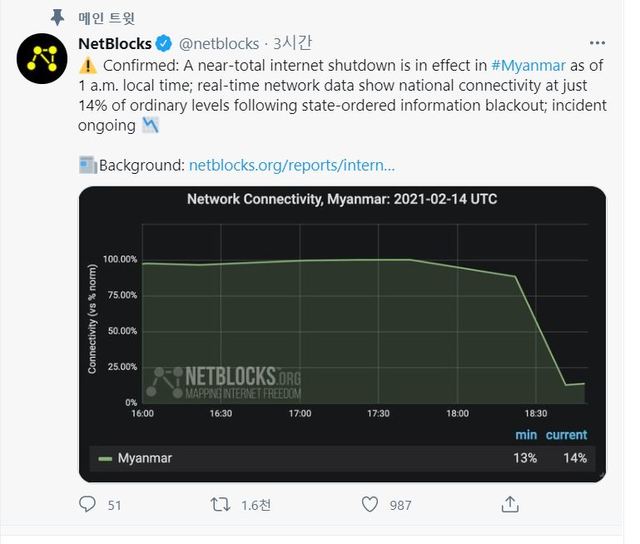Screen dimensions: 640x544
Task: Click the retweet arrows icon
Action: pyautogui.click(x=220, y=504)
